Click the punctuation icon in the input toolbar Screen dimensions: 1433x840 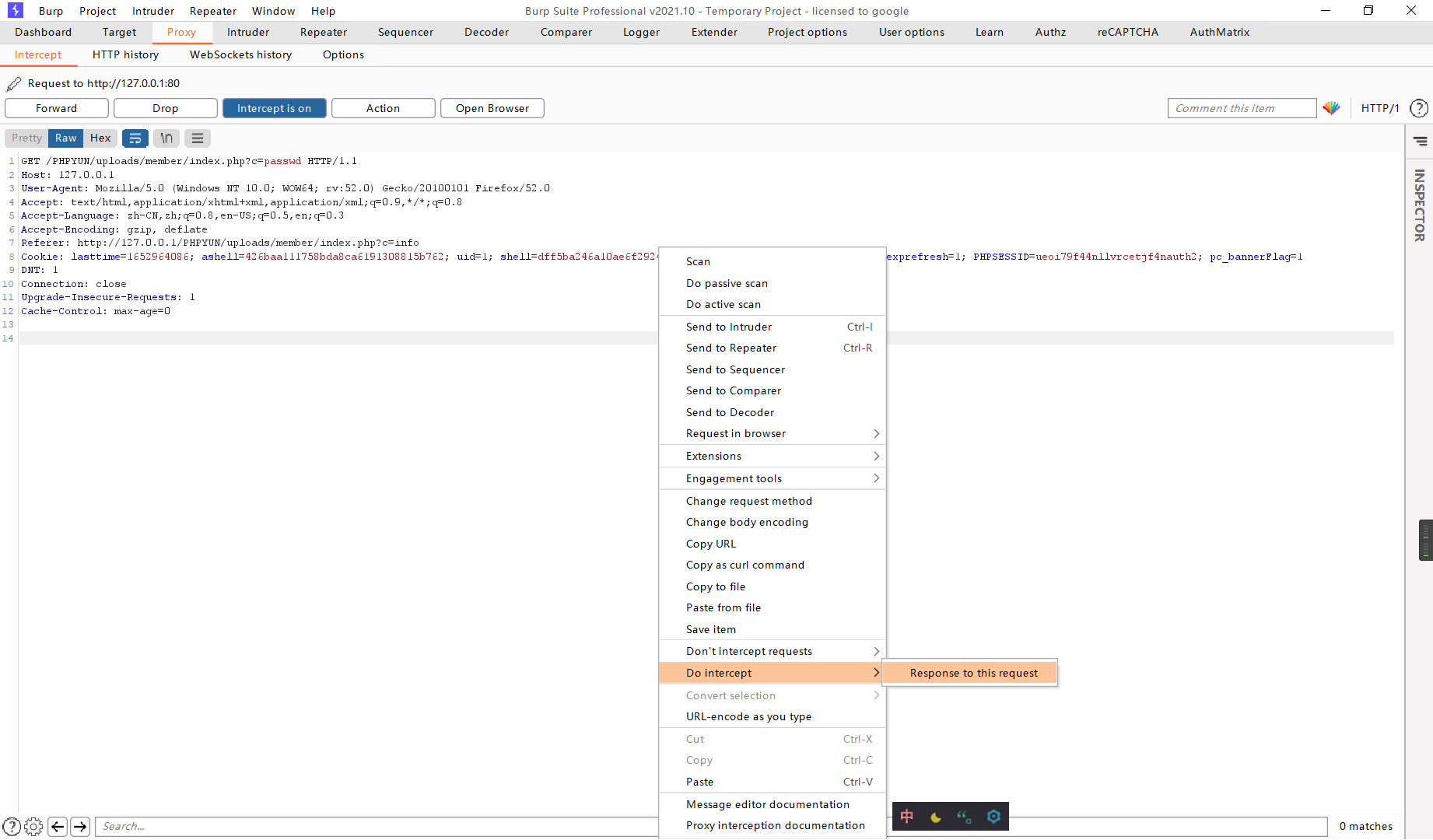tap(965, 817)
